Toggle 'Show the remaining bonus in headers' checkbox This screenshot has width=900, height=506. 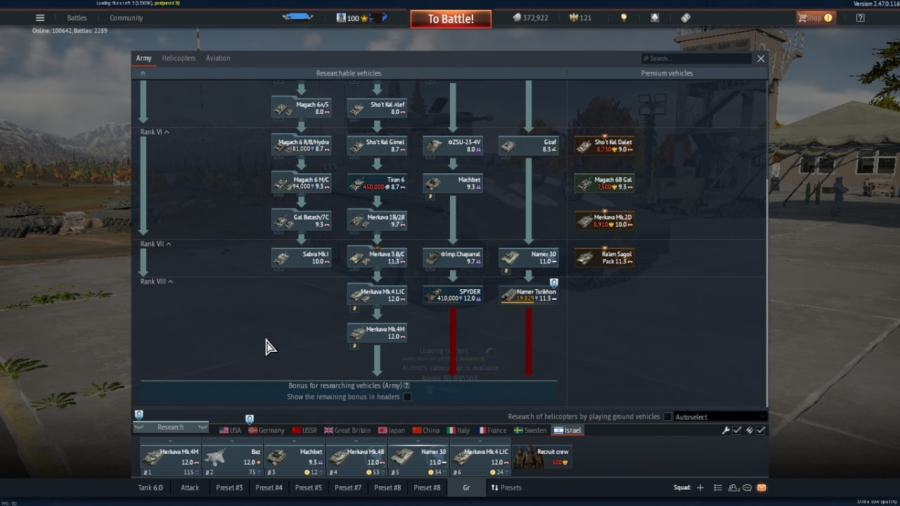pos(407,397)
